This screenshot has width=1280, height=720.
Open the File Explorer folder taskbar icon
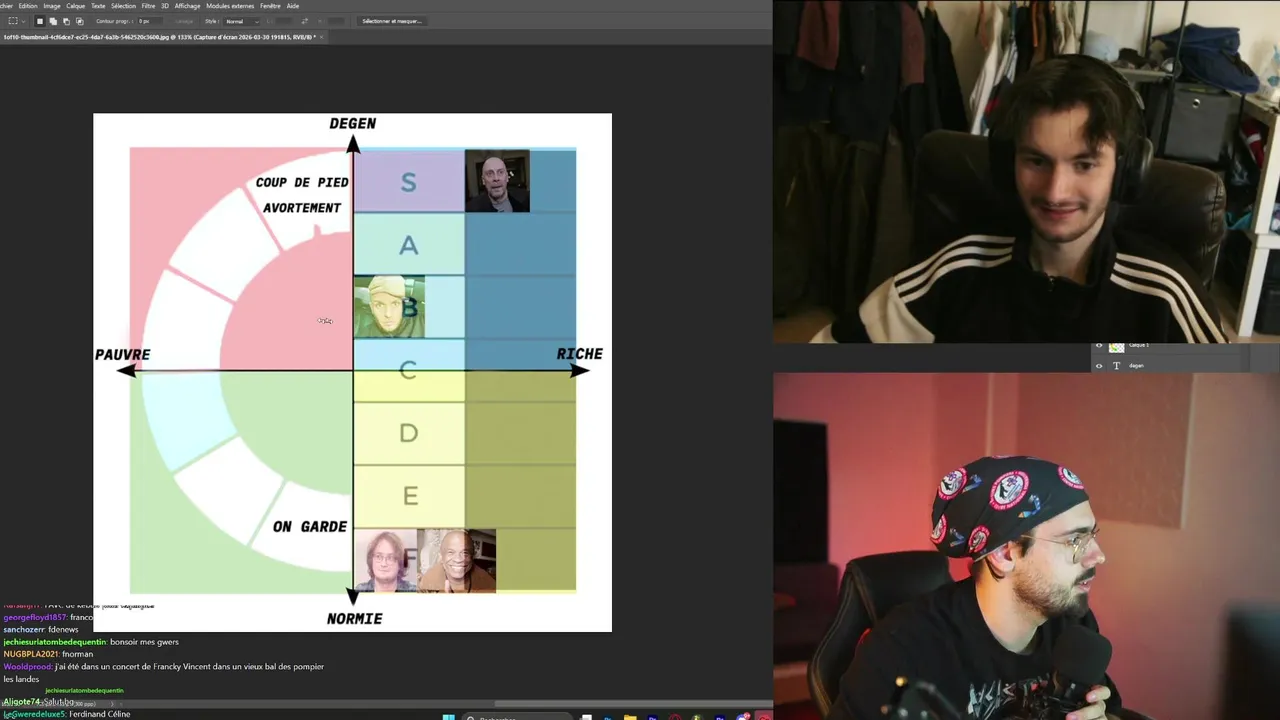click(630, 717)
